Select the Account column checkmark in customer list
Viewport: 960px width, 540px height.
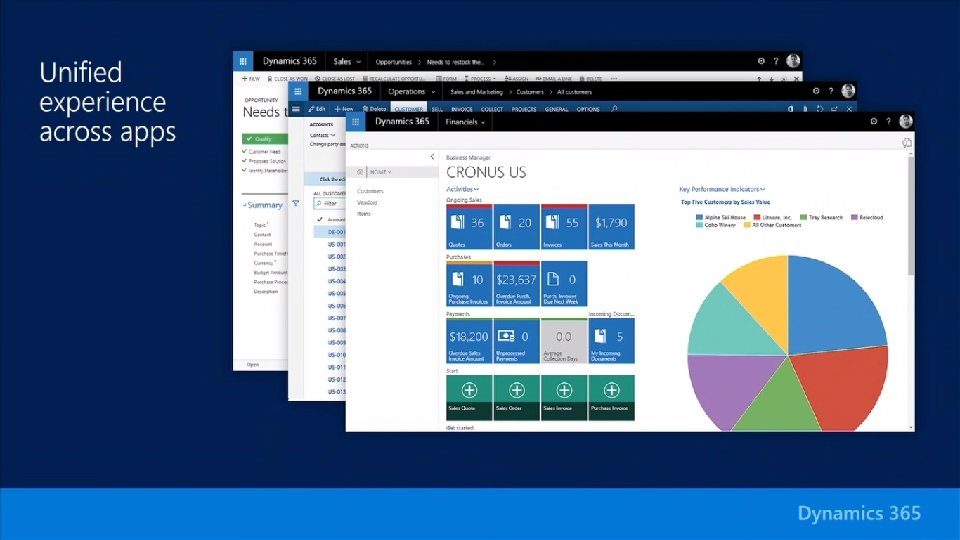point(320,219)
